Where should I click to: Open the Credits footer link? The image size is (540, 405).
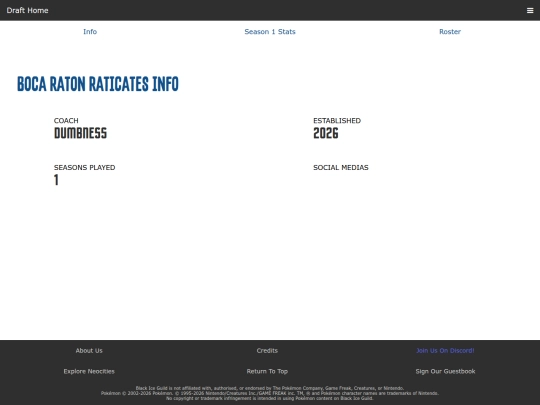267,351
